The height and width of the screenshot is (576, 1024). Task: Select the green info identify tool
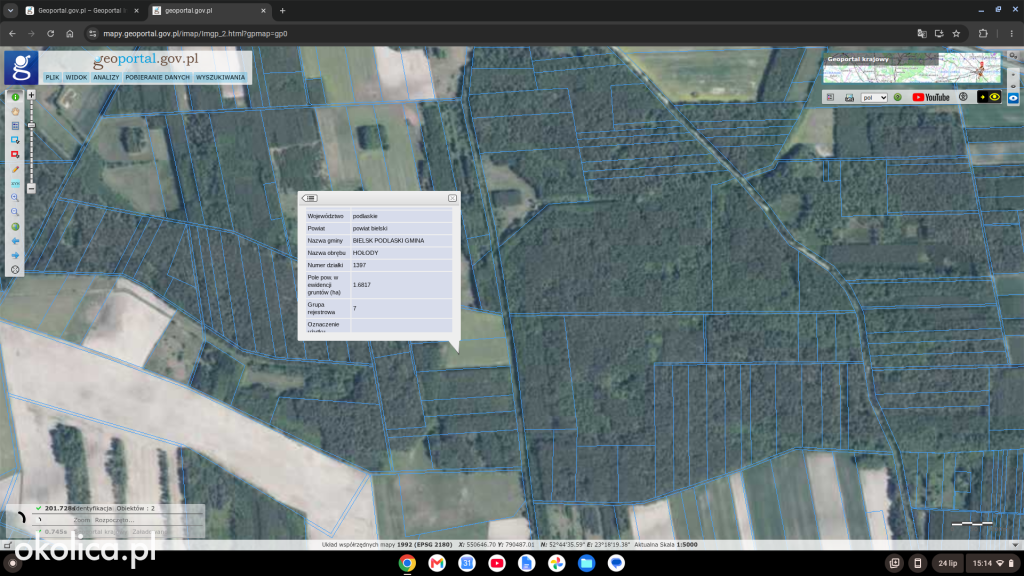pos(15,97)
